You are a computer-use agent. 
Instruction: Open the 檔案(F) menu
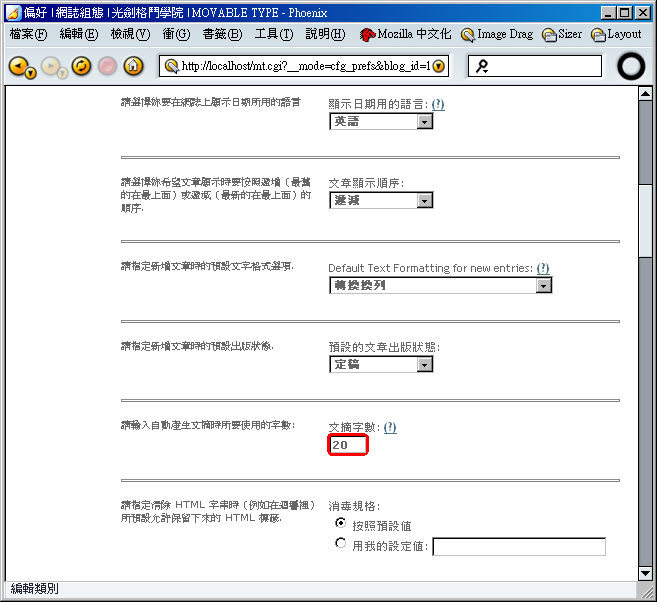tap(28, 34)
